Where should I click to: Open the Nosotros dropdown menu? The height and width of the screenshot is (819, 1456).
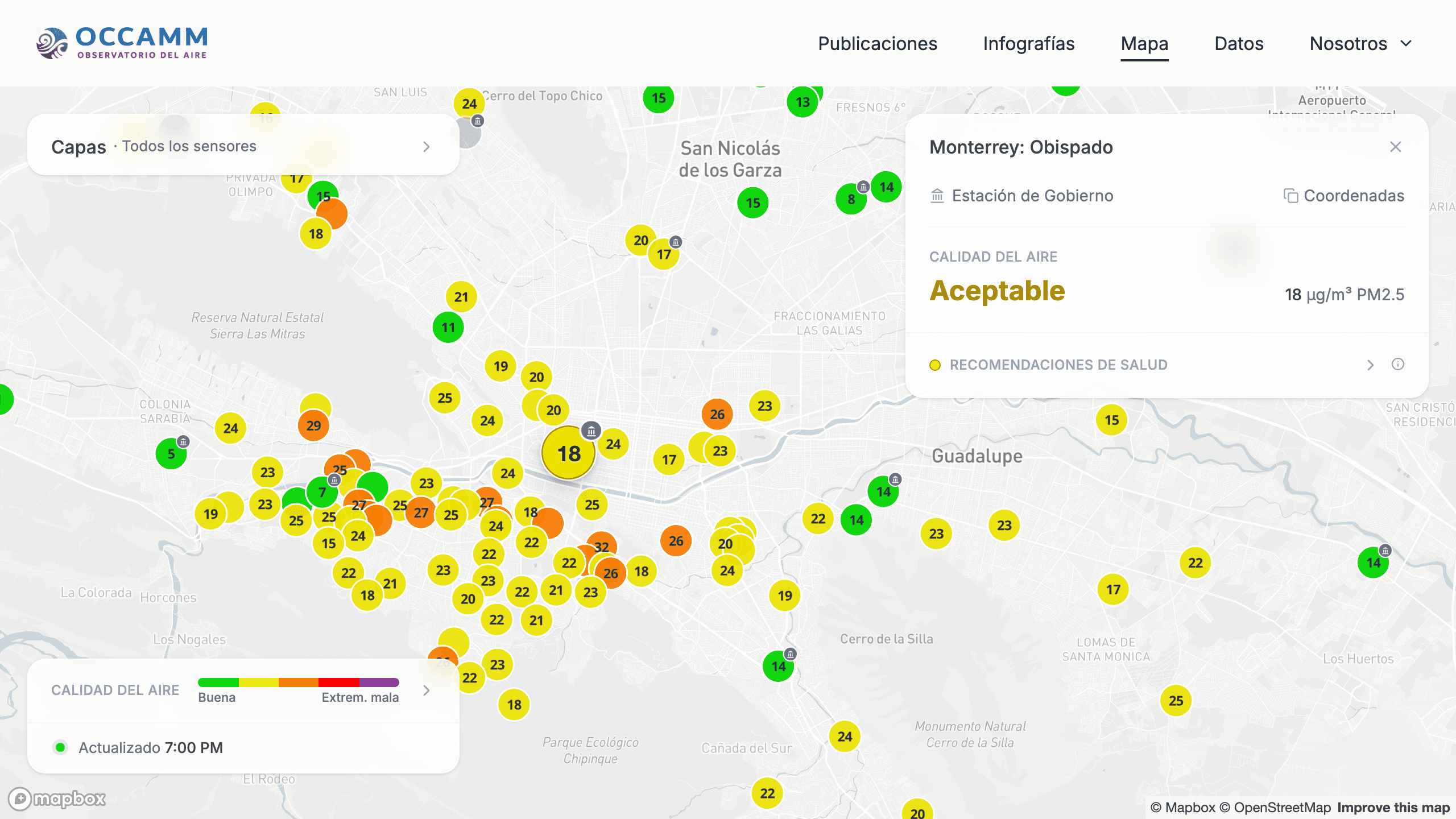(1361, 44)
